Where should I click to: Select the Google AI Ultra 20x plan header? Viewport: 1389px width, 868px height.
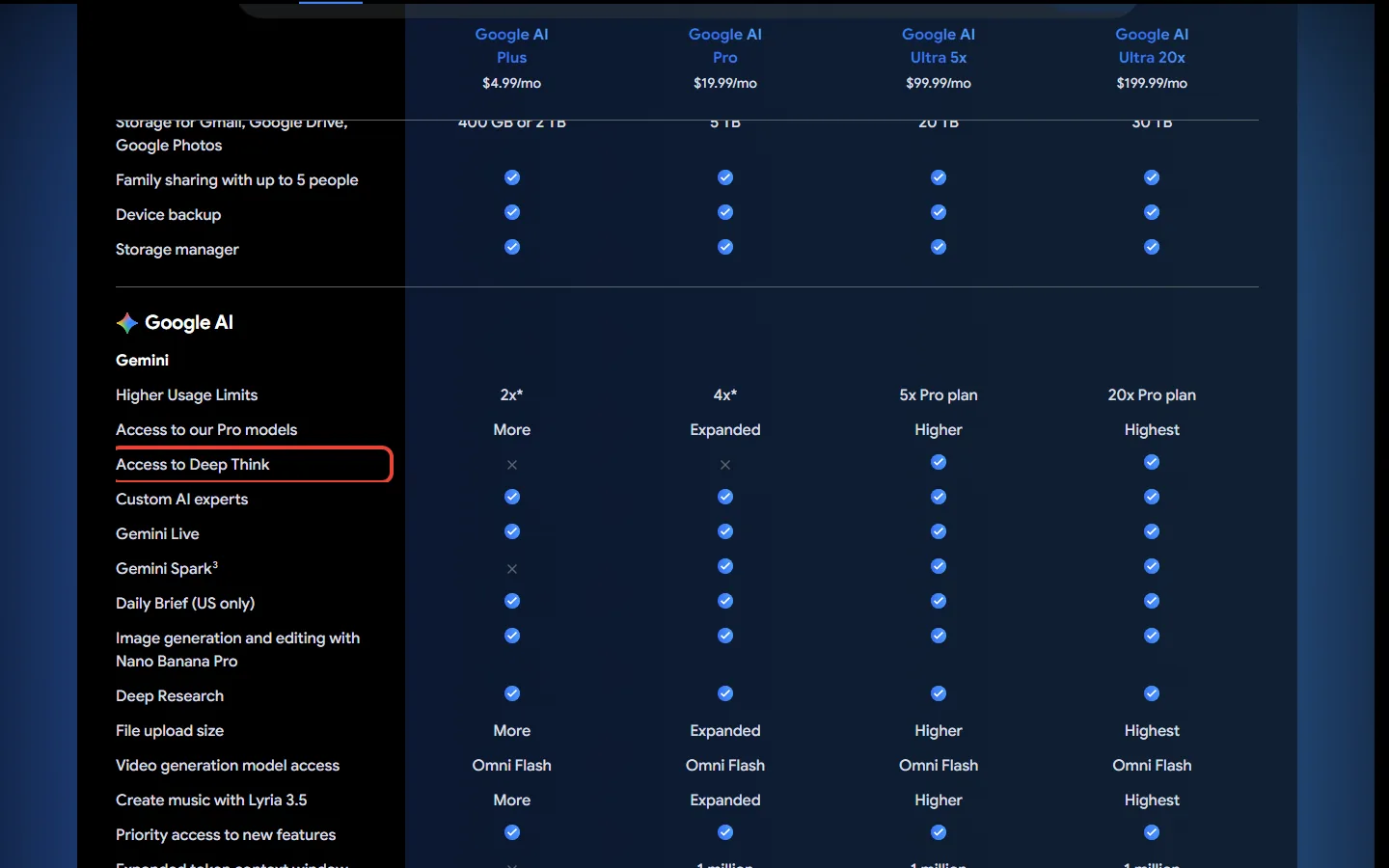1152,45
